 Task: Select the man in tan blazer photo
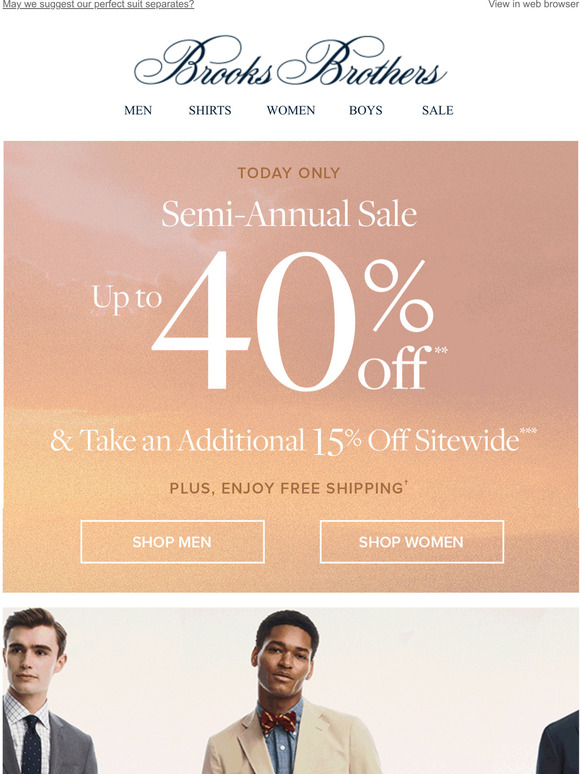291,692
